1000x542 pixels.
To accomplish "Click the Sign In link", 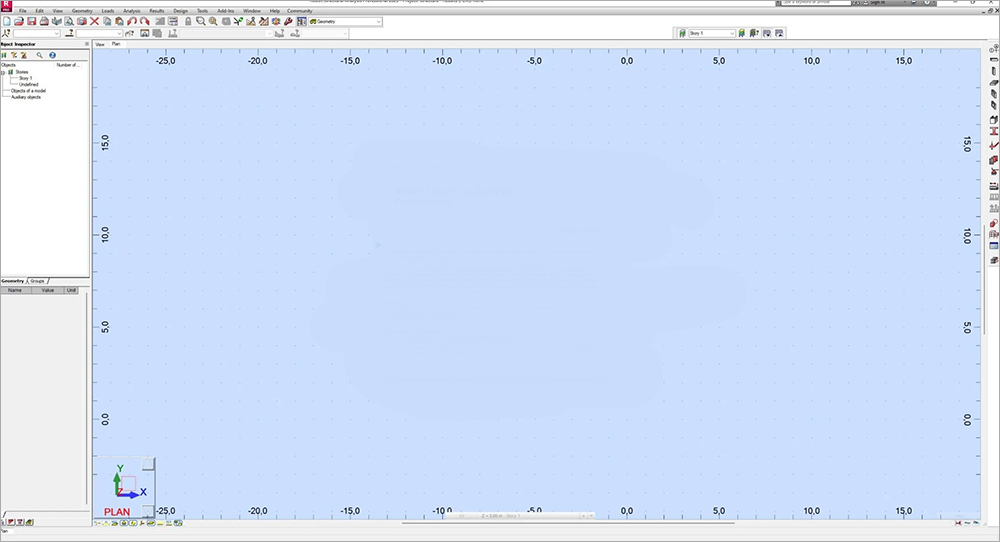I will point(878,3).
